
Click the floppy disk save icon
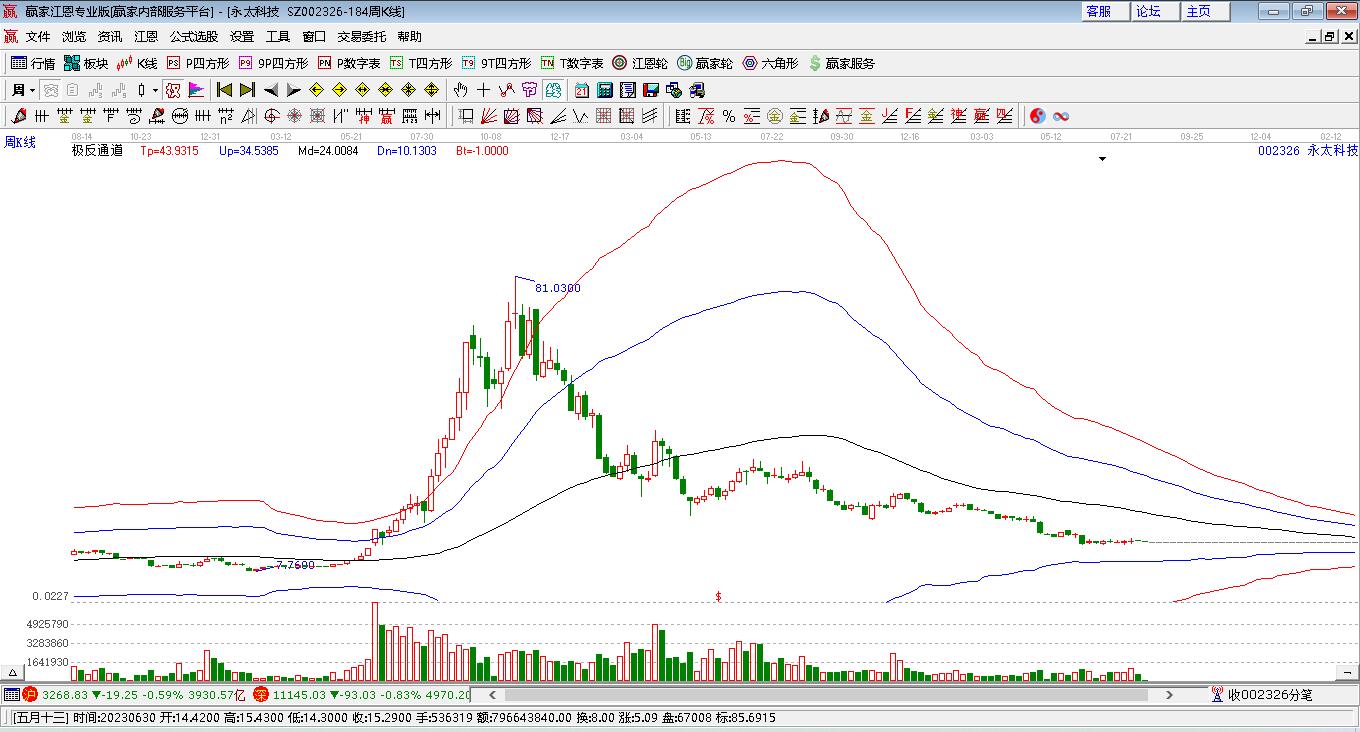(650, 90)
